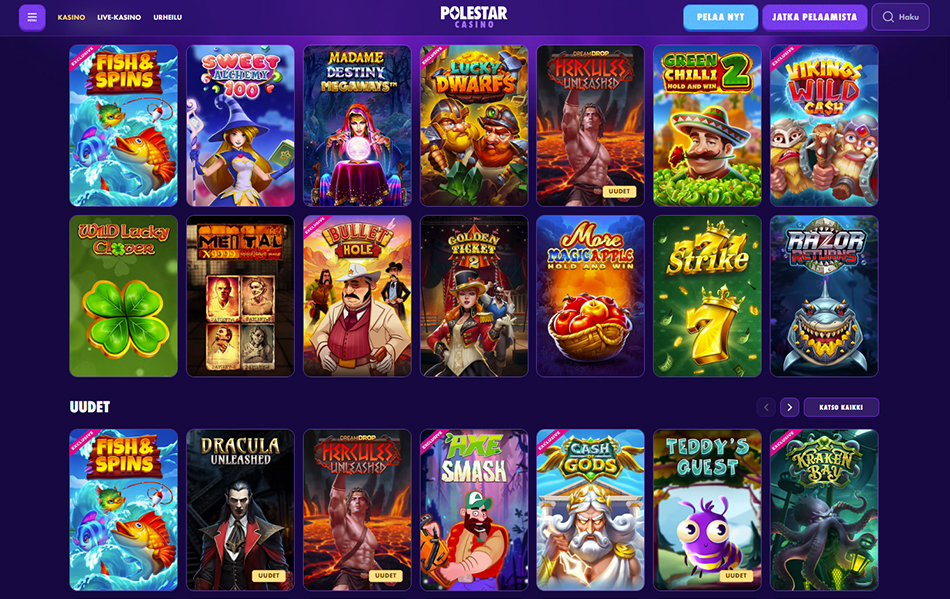Play Dracula Unleashed in Uudet row
The image size is (950, 599).
click(x=241, y=510)
